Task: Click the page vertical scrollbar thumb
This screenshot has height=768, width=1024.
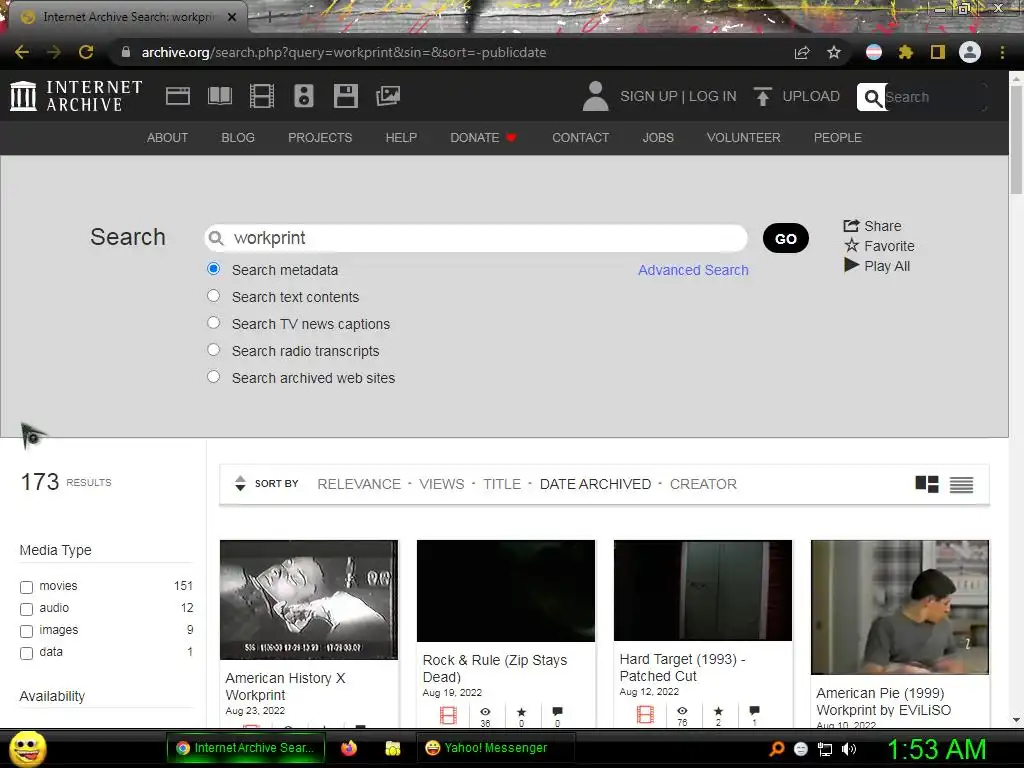Action: click(x=1016, y=139)
